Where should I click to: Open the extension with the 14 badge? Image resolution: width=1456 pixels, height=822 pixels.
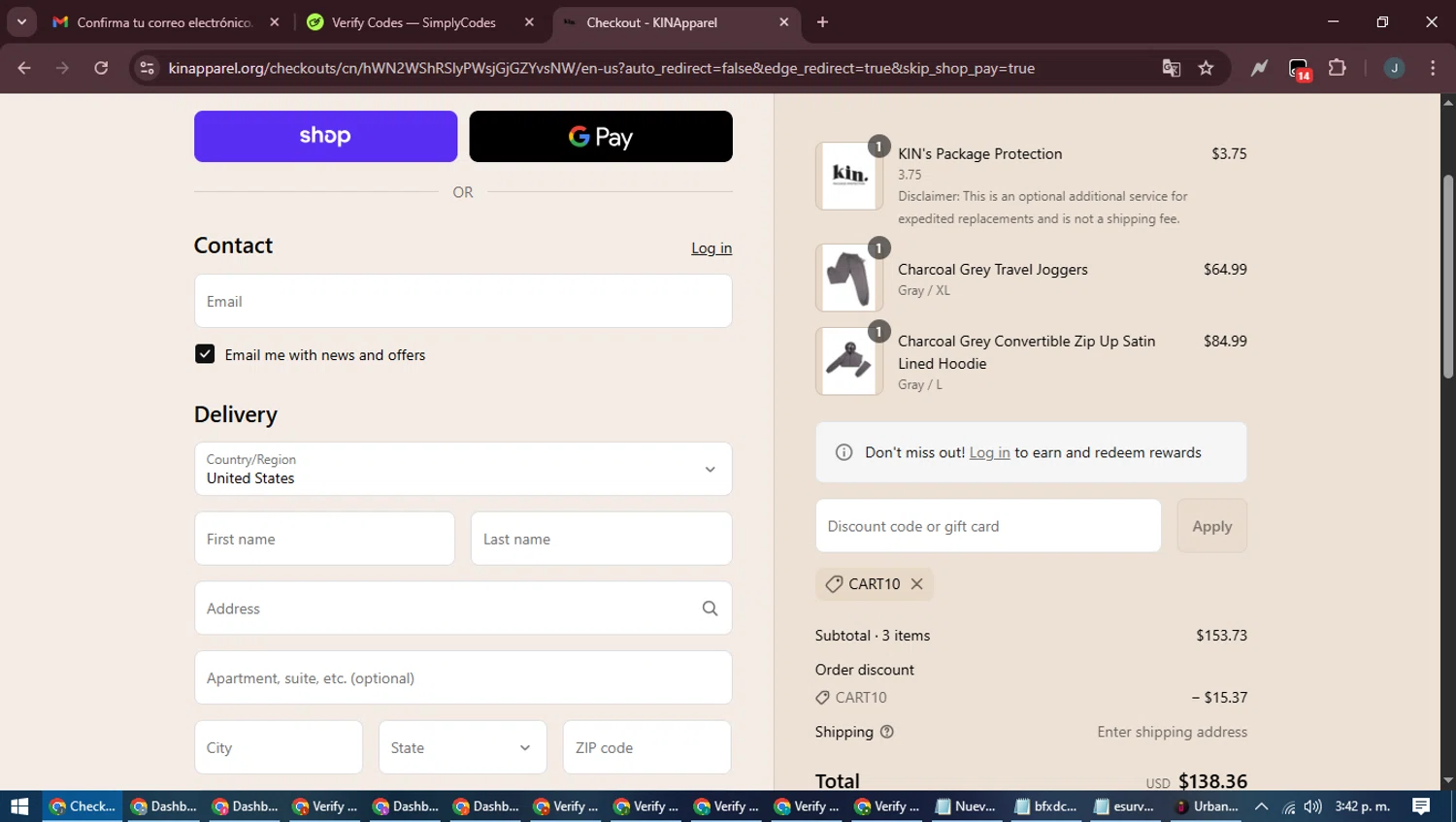click(1299, 68)
